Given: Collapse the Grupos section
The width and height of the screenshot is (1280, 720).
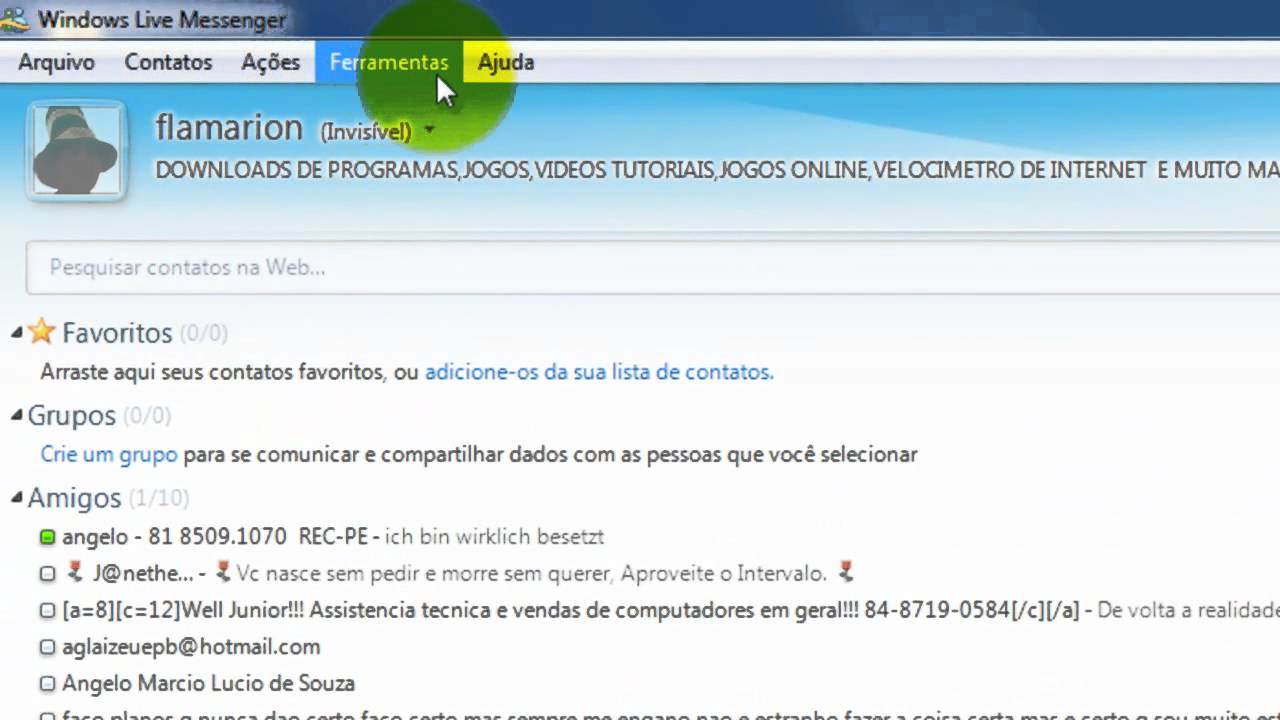Looking at the screenshot, I should pyautogui.click(x=17, y=415).
